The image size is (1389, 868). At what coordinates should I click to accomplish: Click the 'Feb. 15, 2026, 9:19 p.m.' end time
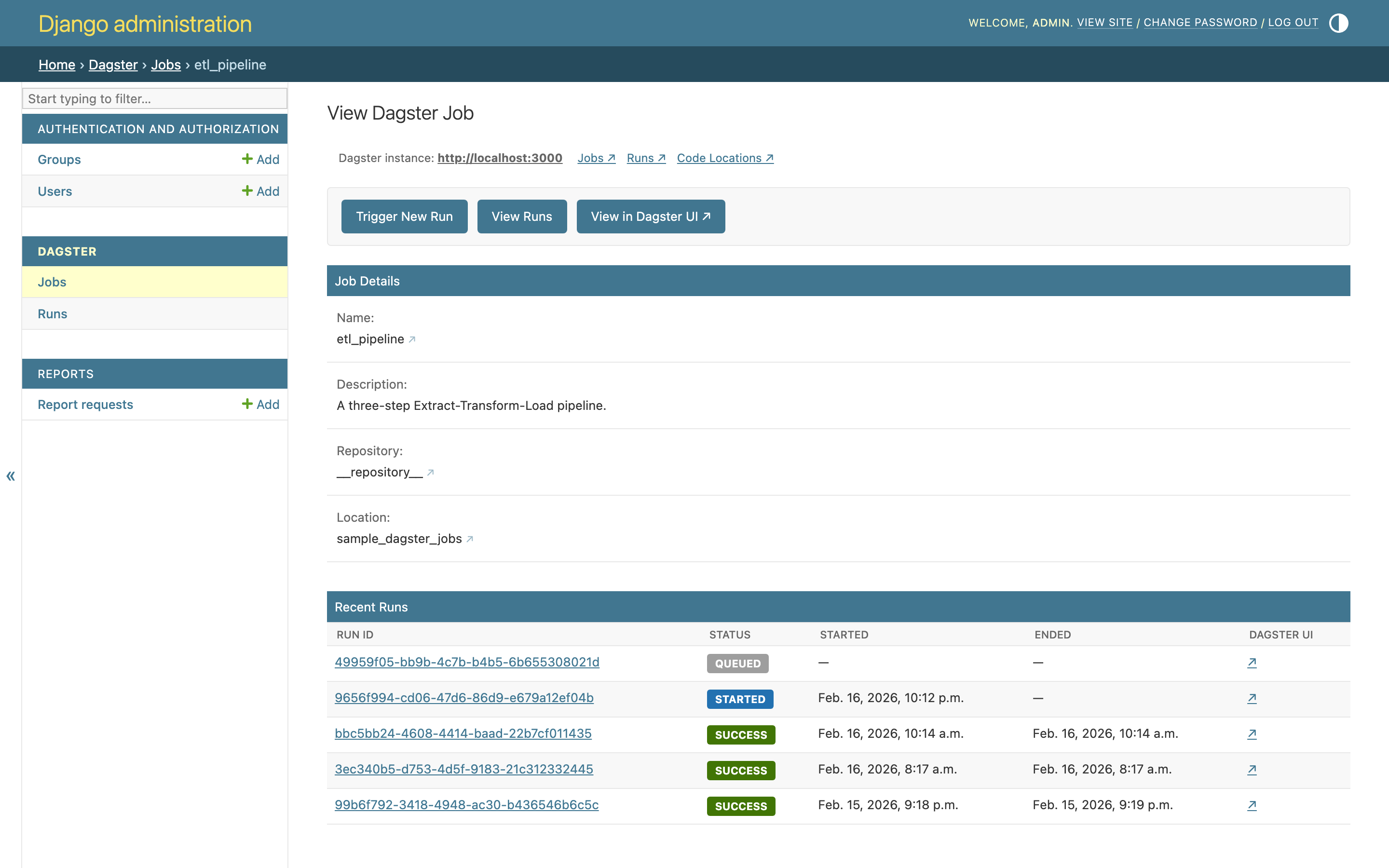(x=1103, y=804)
